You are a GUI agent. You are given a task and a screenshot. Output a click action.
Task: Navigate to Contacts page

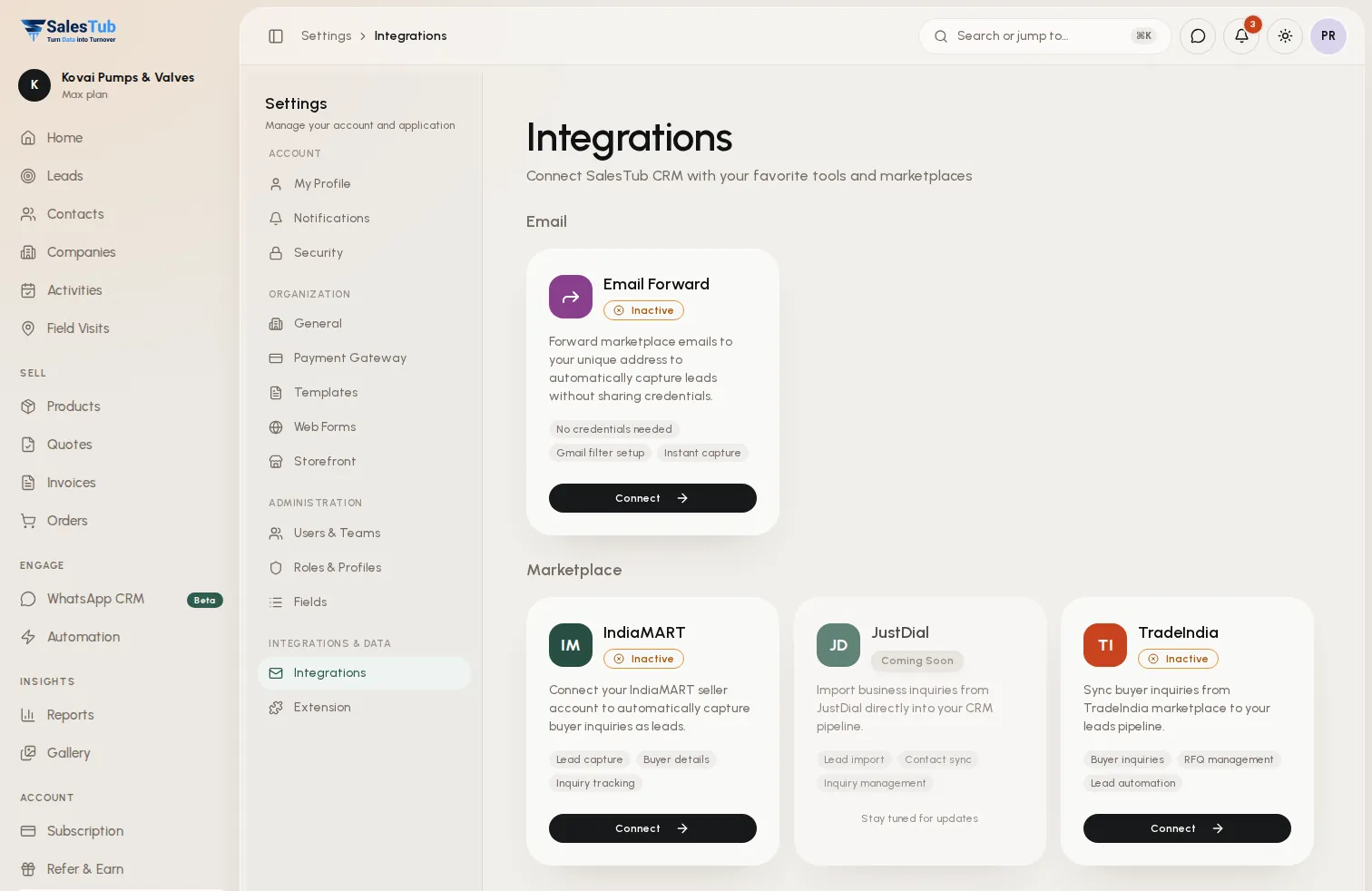tap(120, 214)
